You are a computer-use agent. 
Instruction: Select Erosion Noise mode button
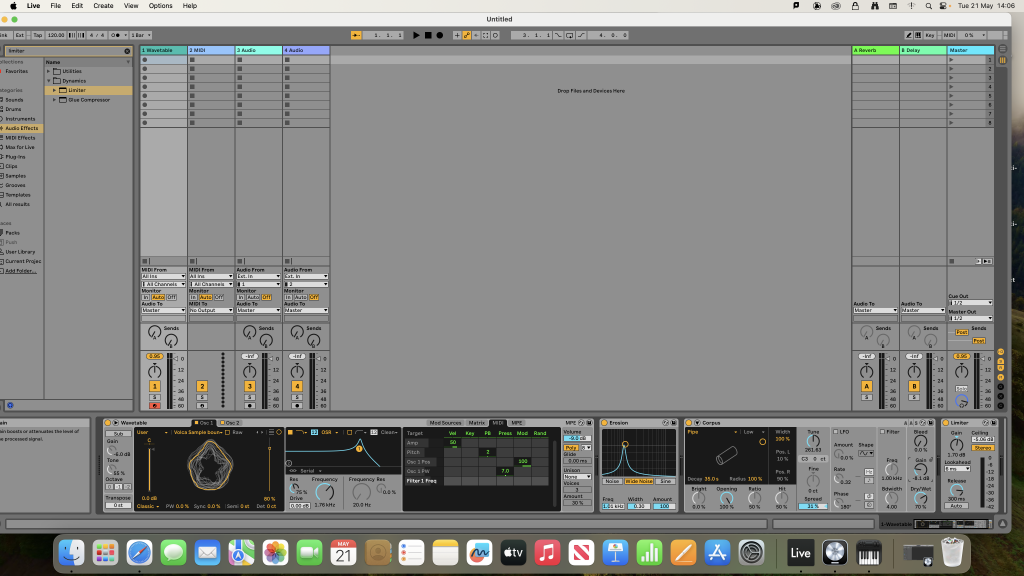612,481
